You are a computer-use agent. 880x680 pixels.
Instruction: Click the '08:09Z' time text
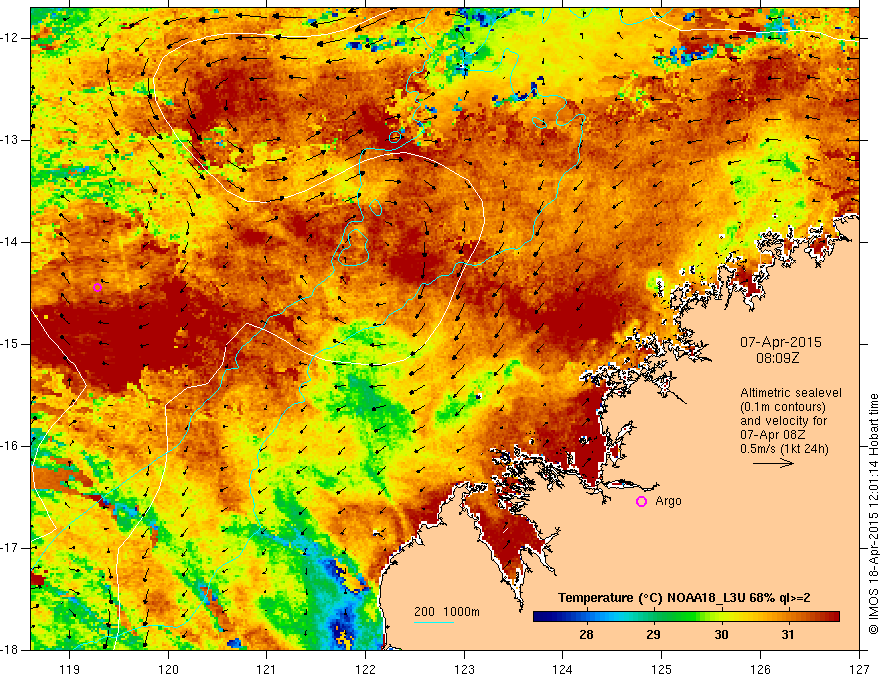click(x=777, y=358)
